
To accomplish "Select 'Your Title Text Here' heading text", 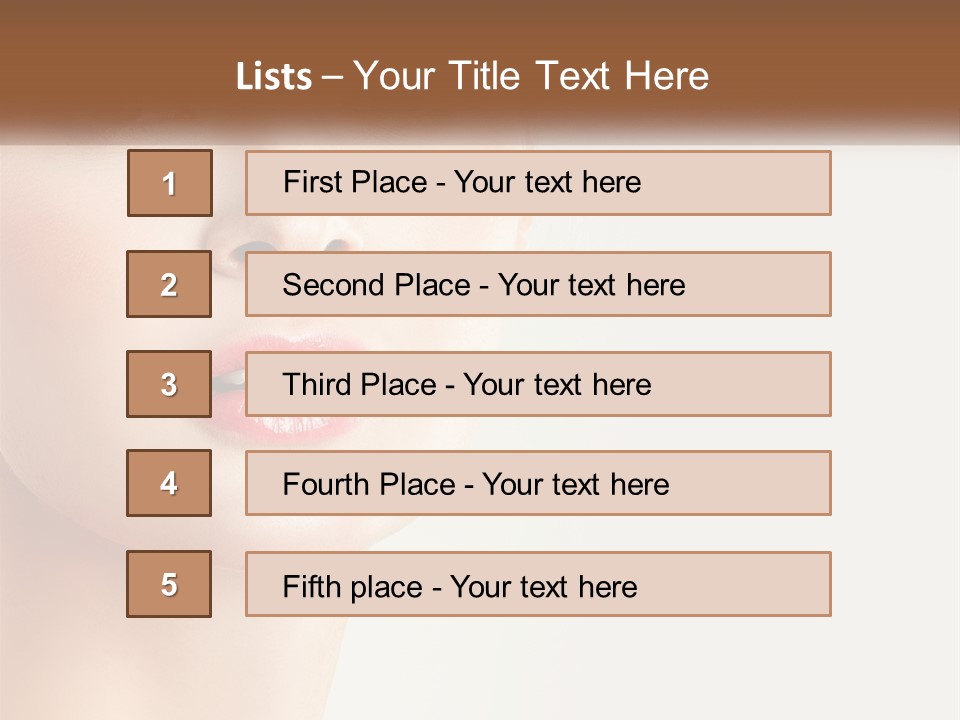I will pos(531,77).
